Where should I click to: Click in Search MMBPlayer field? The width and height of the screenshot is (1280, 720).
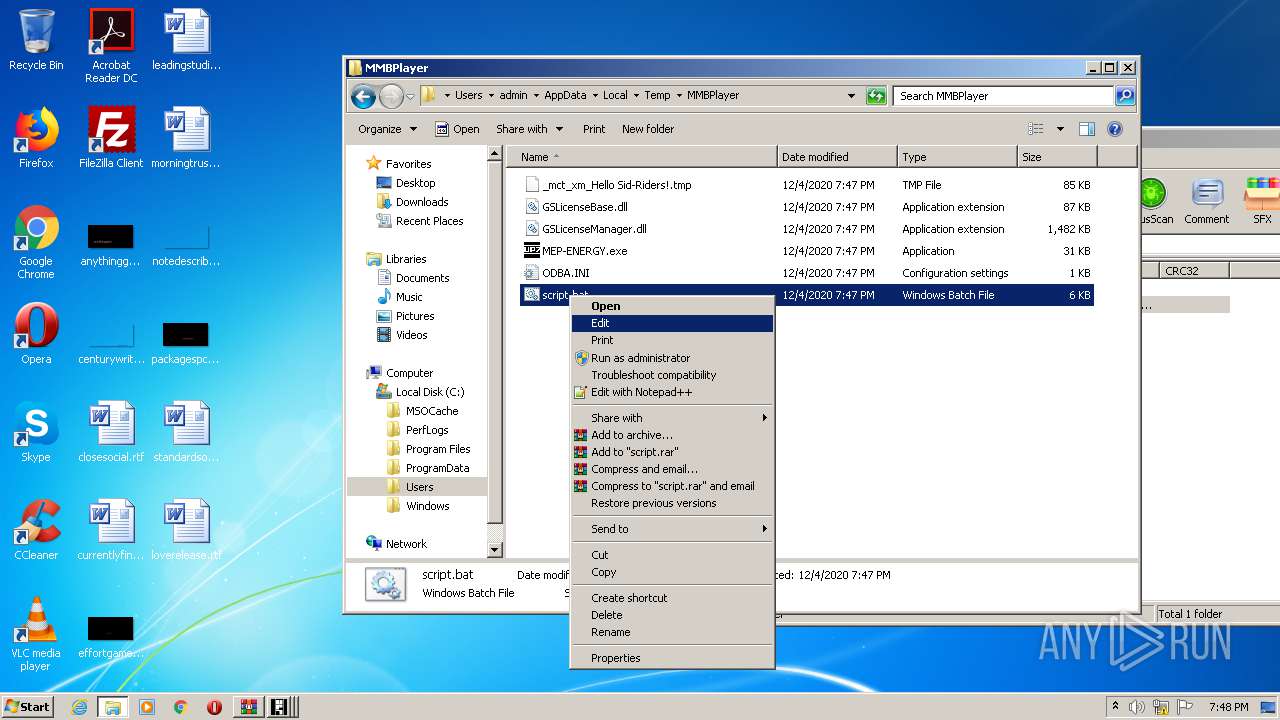click(x=1003, y=96)
